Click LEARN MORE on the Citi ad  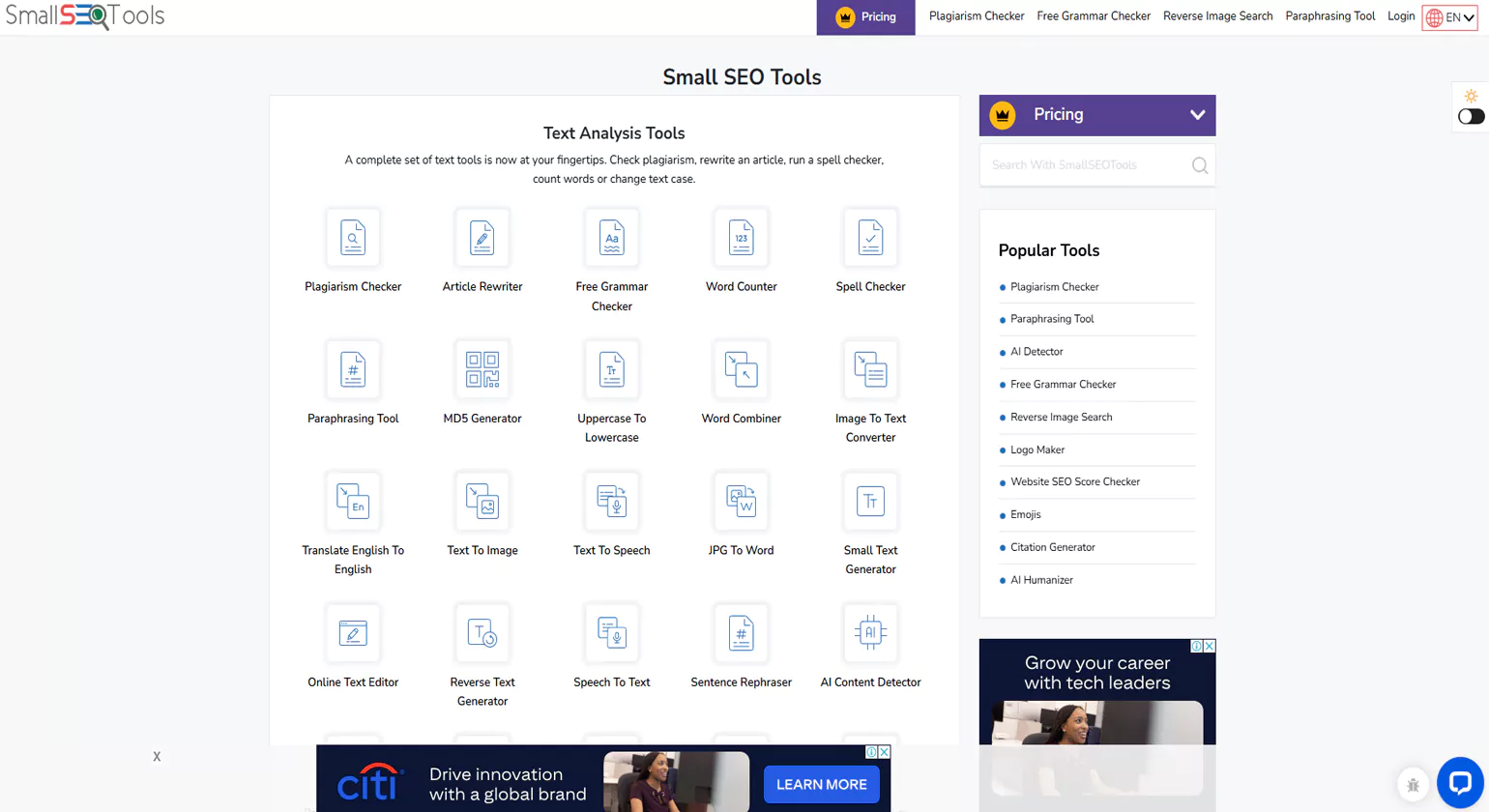[820, 784]
